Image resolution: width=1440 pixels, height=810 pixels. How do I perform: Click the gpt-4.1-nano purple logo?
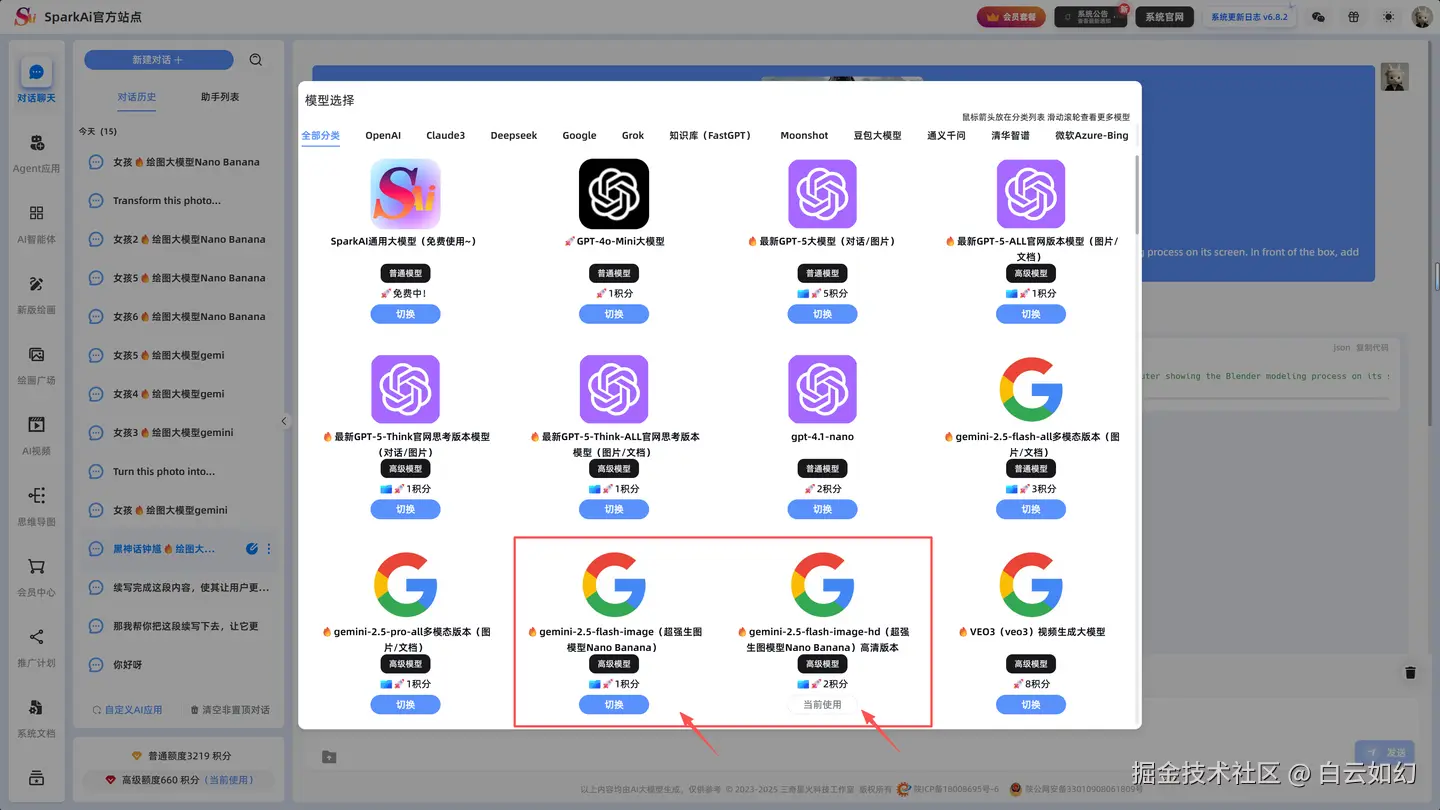822,389
